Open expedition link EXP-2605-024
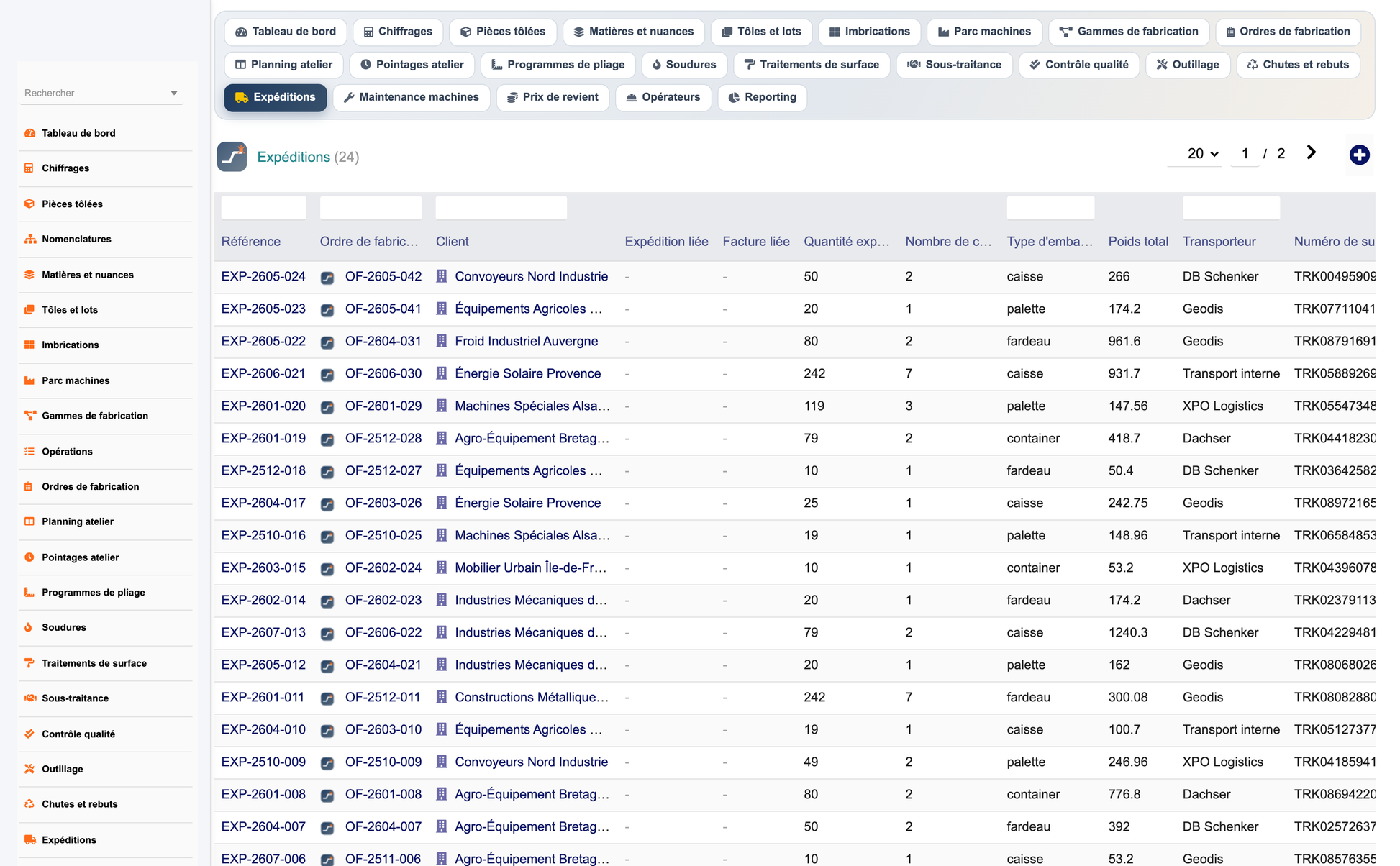 (x=263, y=277)
